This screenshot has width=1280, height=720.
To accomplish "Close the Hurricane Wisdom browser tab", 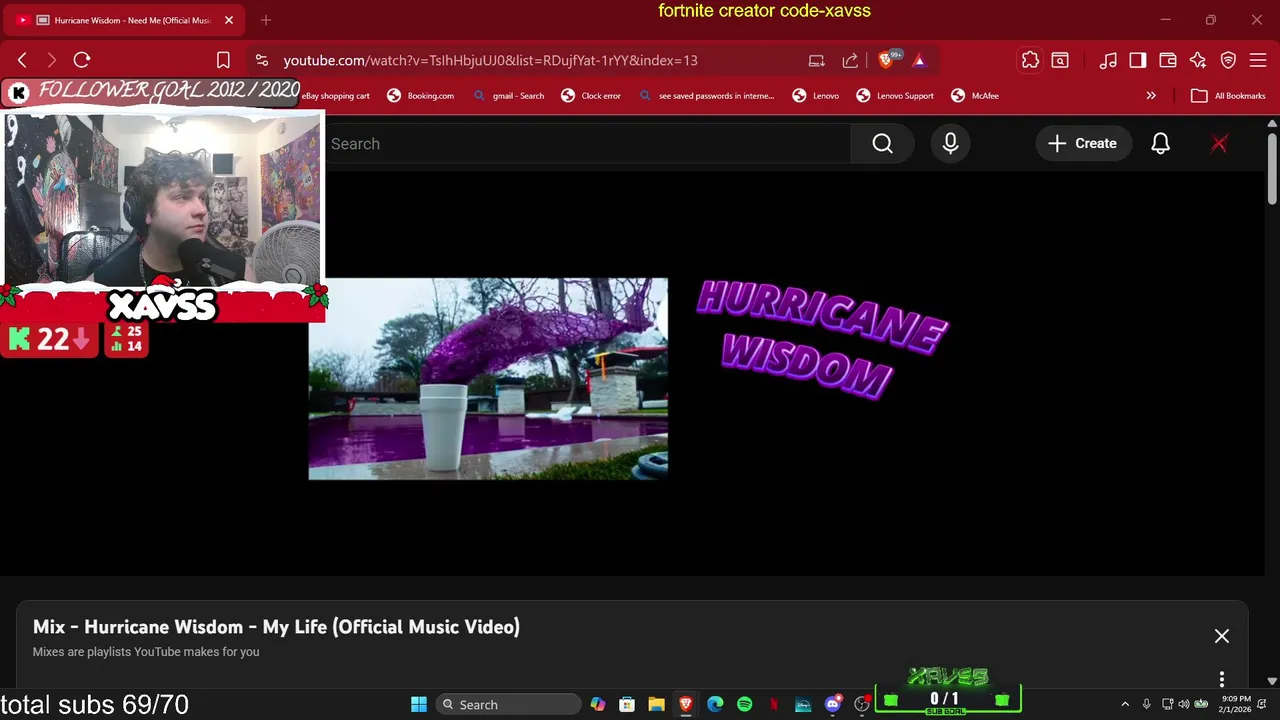I will point(228,20).
